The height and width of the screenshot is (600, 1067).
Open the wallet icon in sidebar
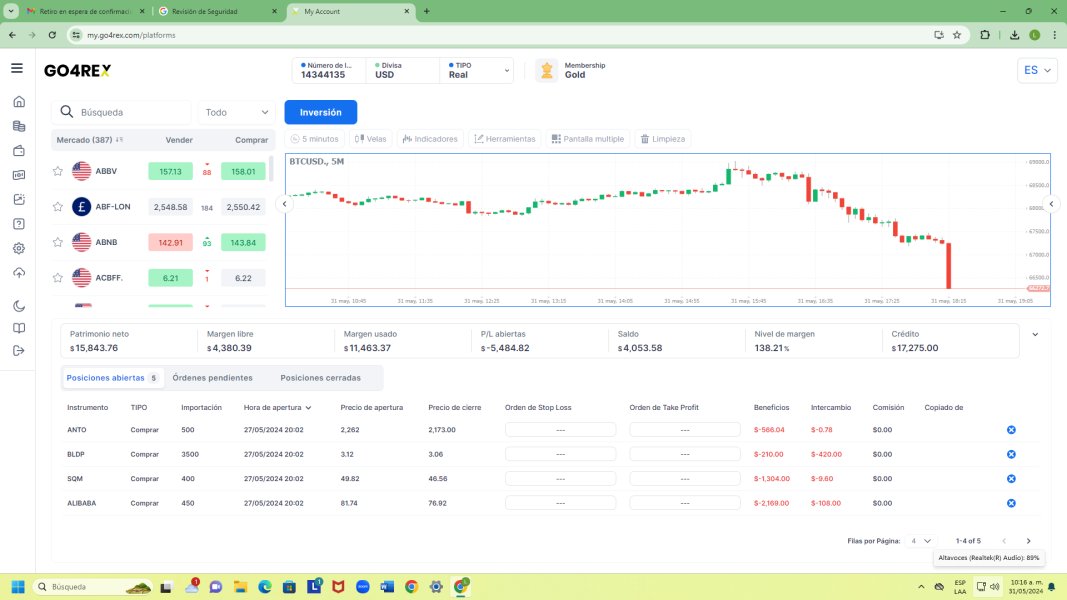pyautogui.click(x=18, y=151)
